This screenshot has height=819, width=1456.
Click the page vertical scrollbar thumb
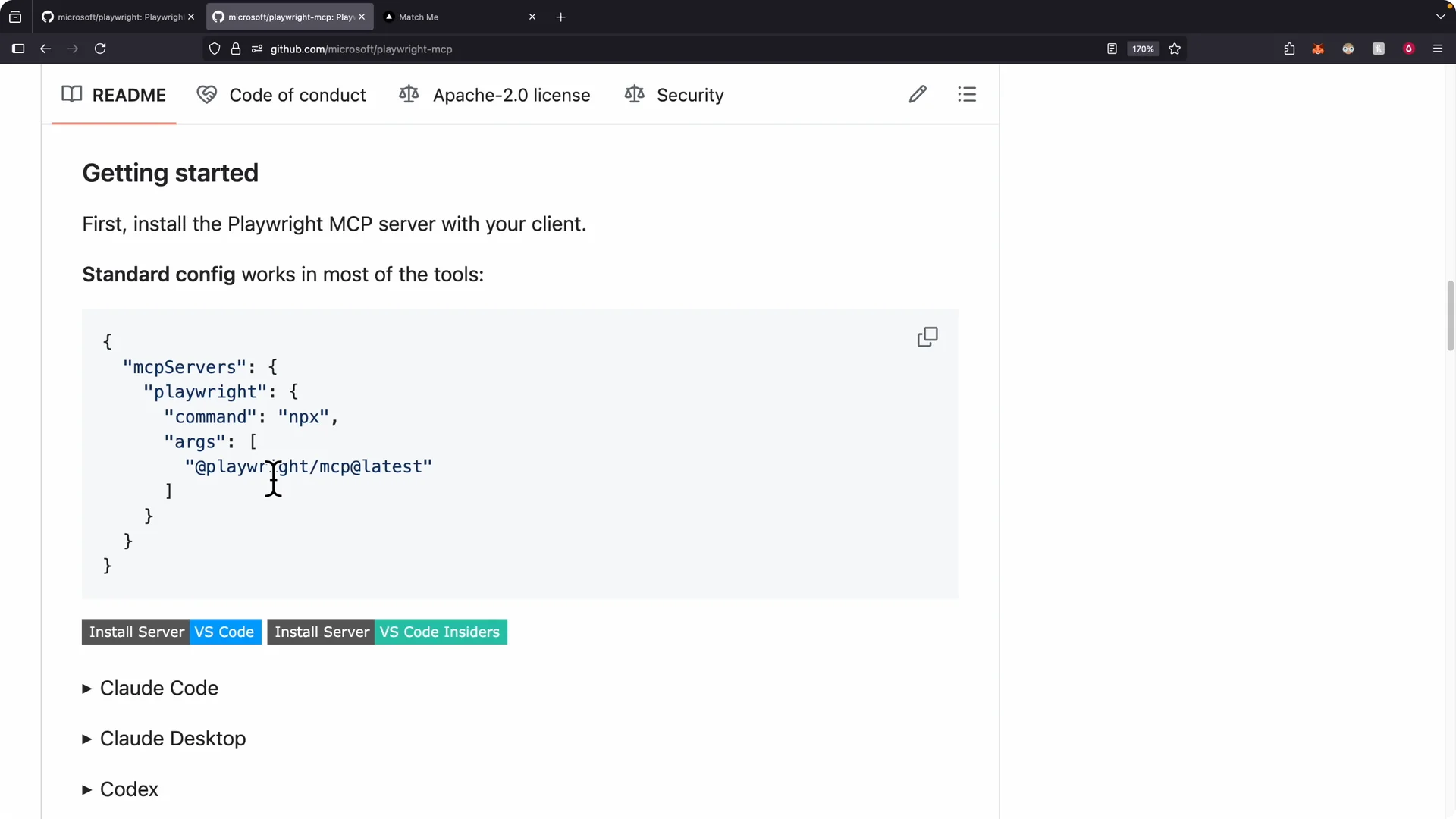(1450, 315)
